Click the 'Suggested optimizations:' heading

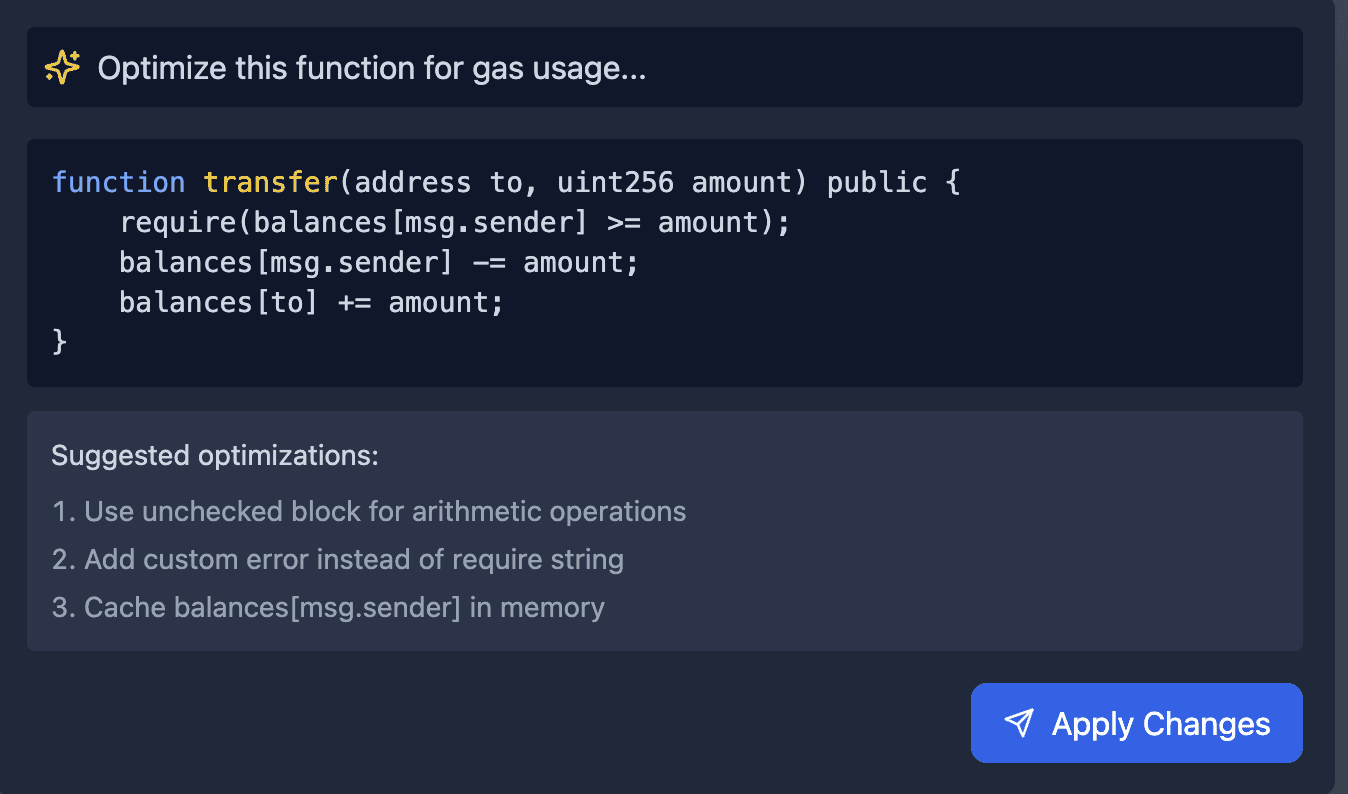coord(215,455)
